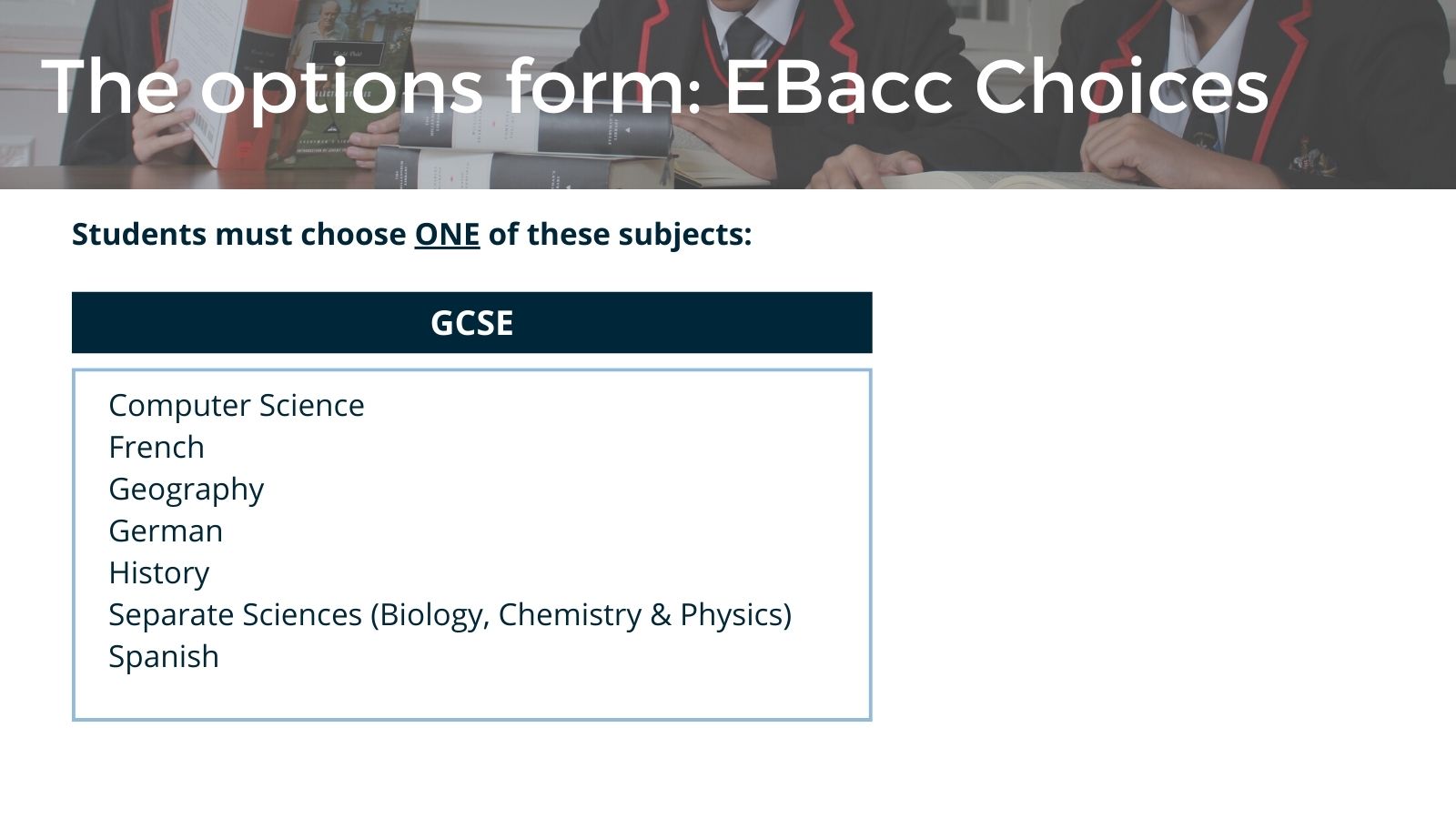
Task: Click the 'Students must choose' instruction text
Action: (x=239, y=234)
